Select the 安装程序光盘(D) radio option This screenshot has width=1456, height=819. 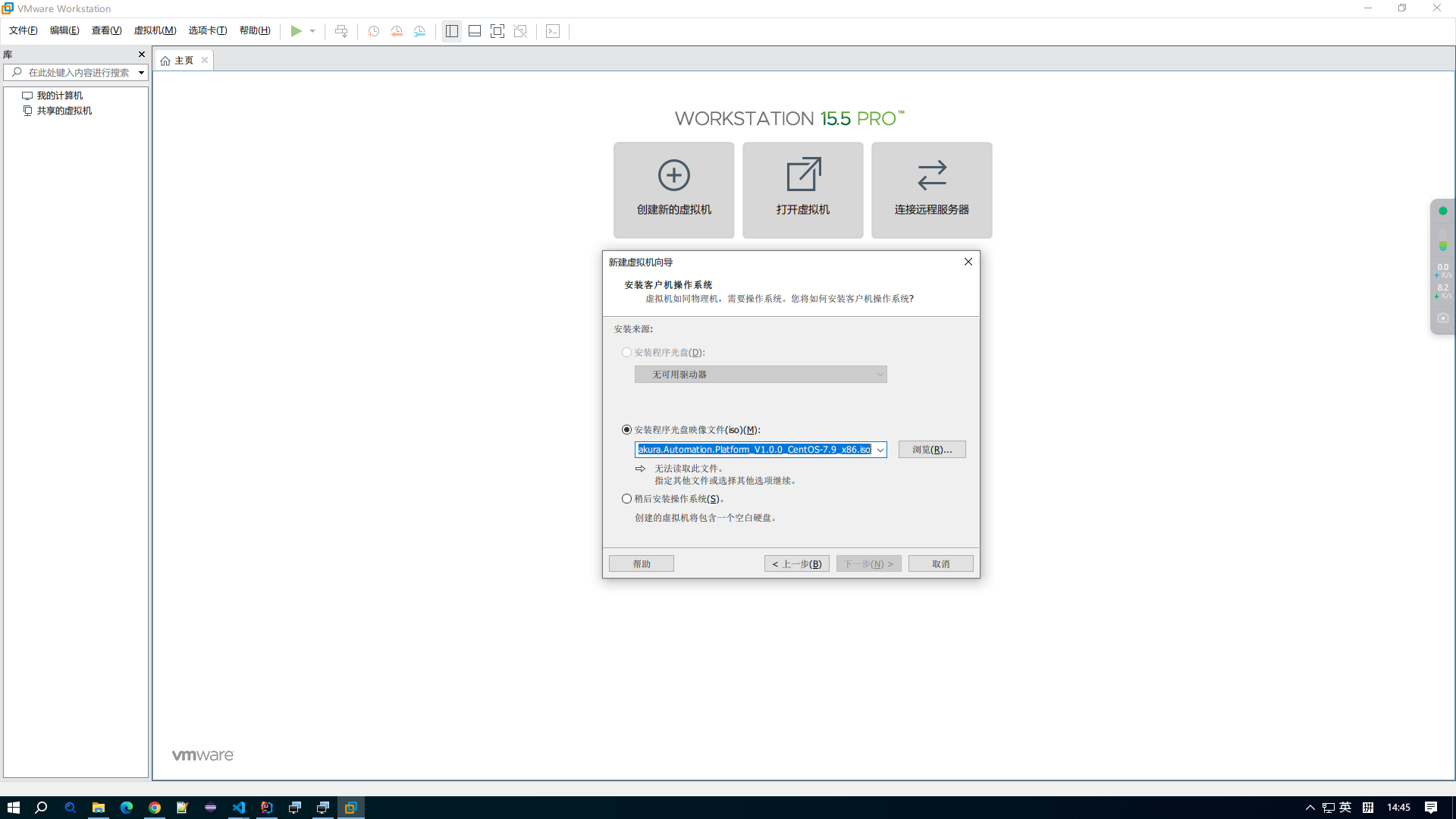[626, 353]
